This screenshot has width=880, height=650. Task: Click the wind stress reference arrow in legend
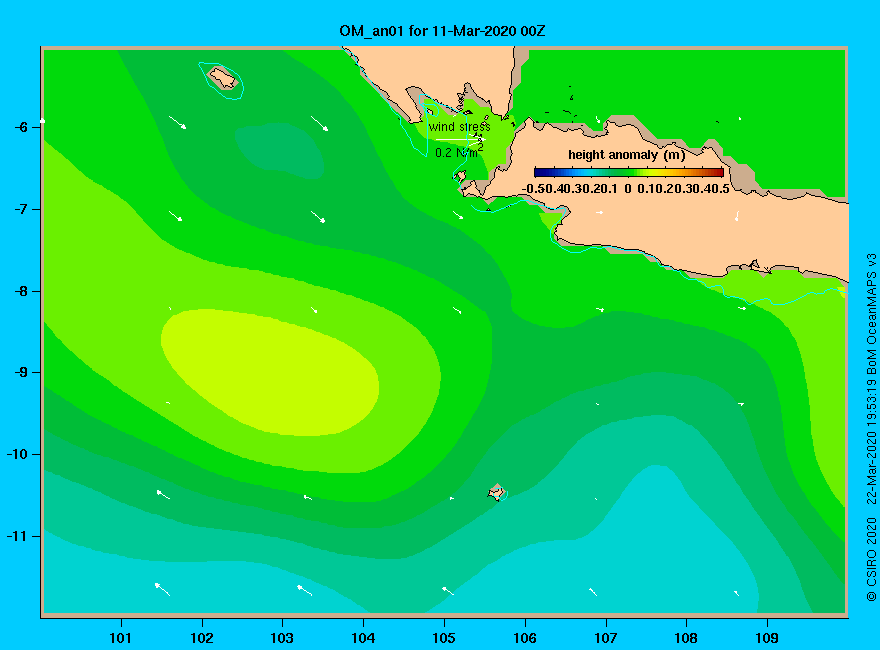coord(459,139)
